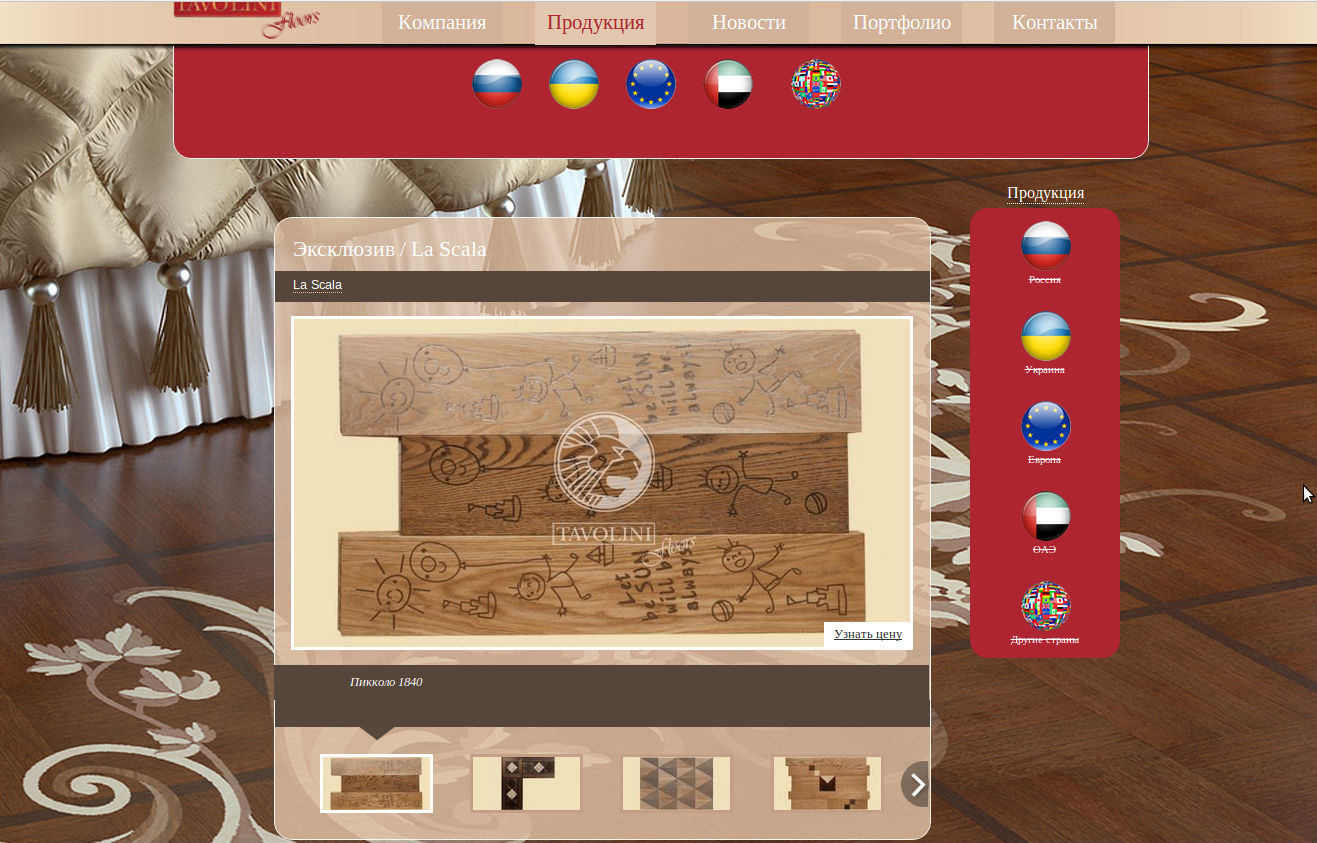Open the La Scala breadcrumb link
The image size is (1317, 843).
pos(317,285)
